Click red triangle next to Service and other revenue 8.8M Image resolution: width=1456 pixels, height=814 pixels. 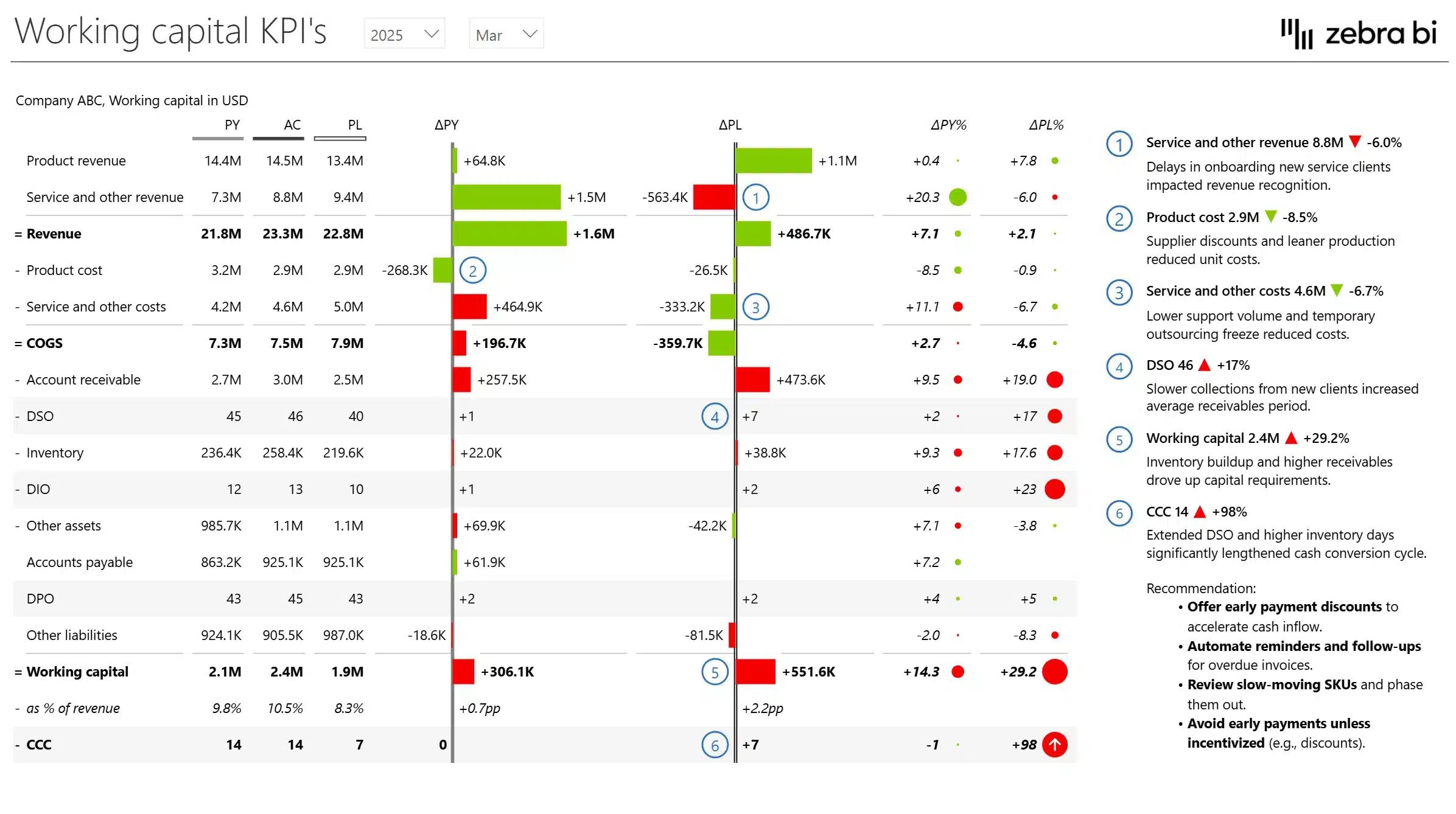(x=1354, y=142)
